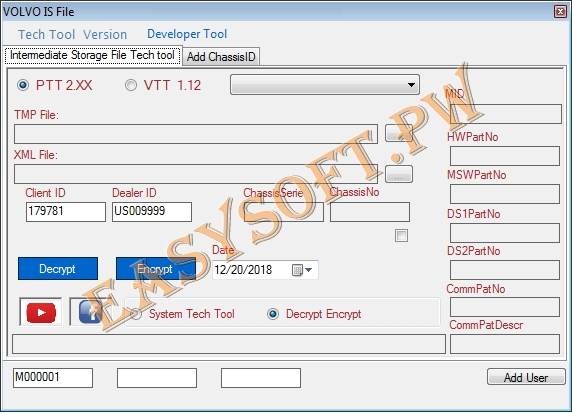Click the HWPartNo input field

point(505,156)
